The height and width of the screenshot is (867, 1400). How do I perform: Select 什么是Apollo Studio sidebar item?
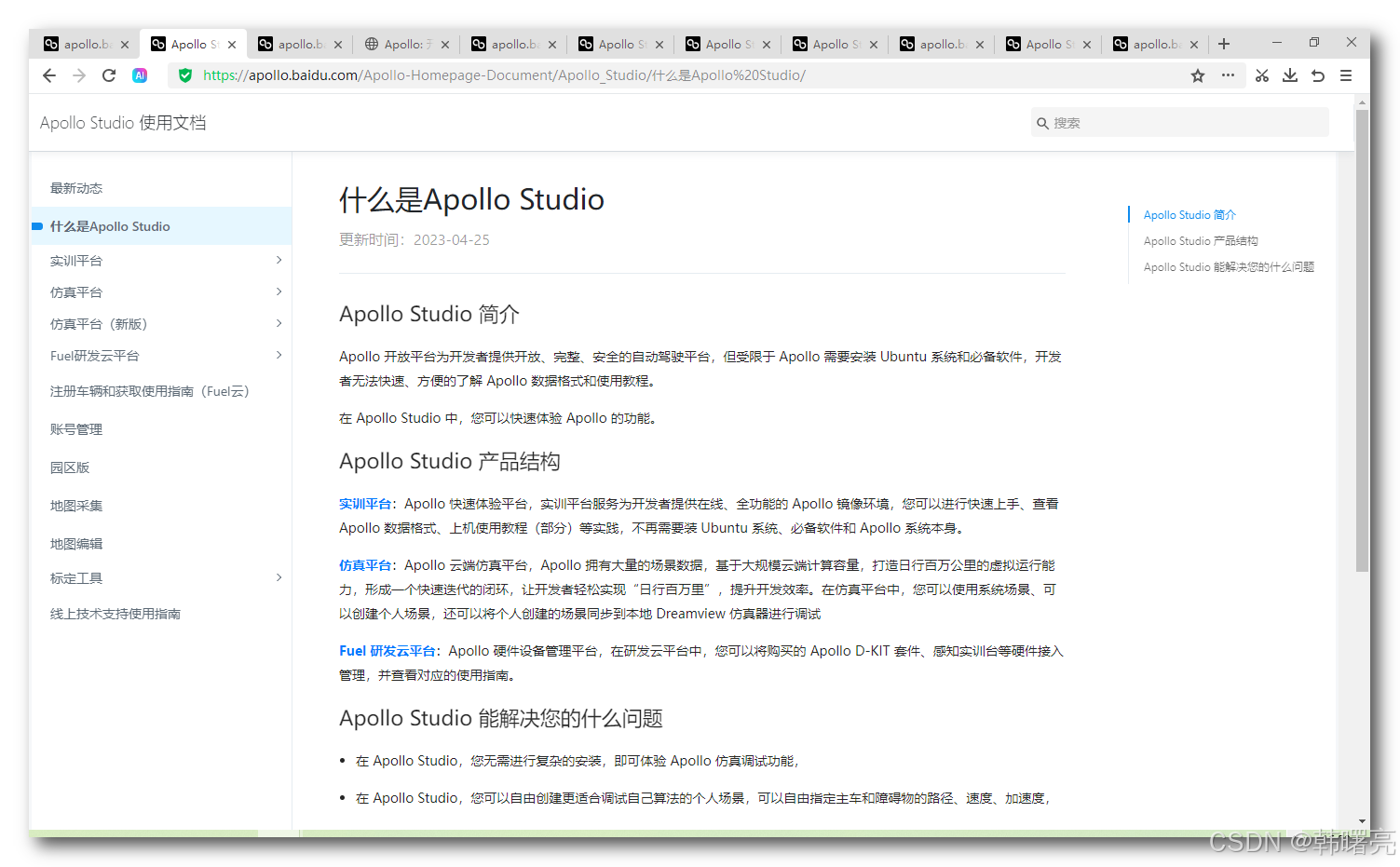(x=161, y=226)
